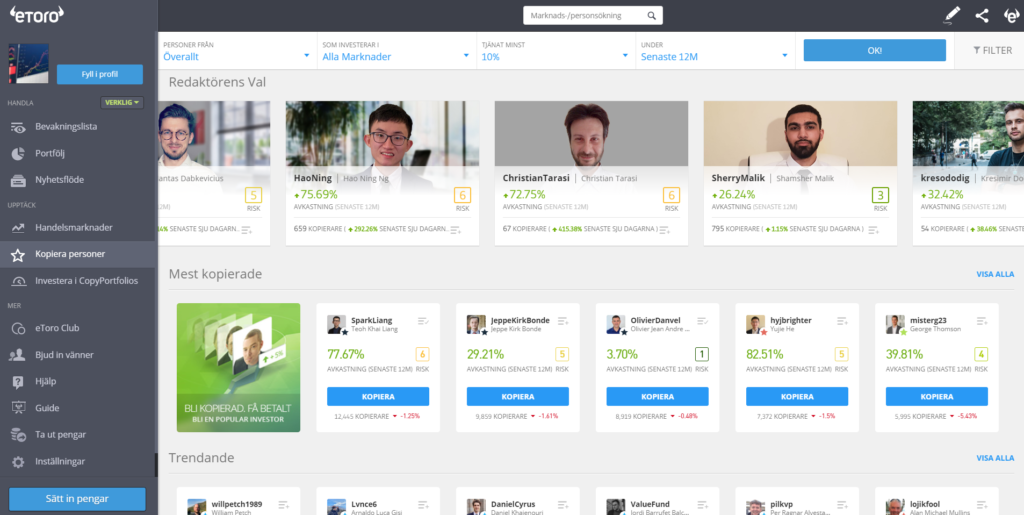Expand the Som investerar i dropdown
The height and width of the screenshot is (515, 1024).
click(x=396, y=52)
